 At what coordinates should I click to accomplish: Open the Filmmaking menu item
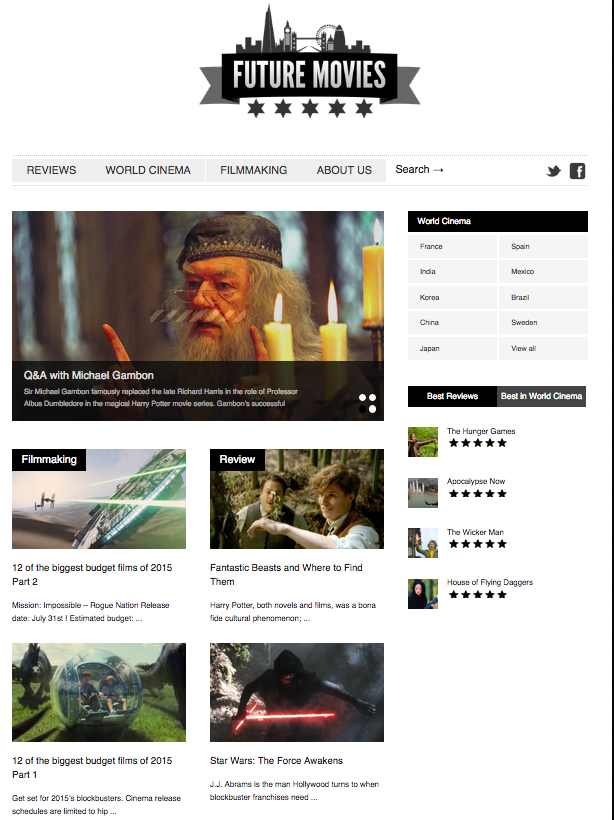pos(254,170)
